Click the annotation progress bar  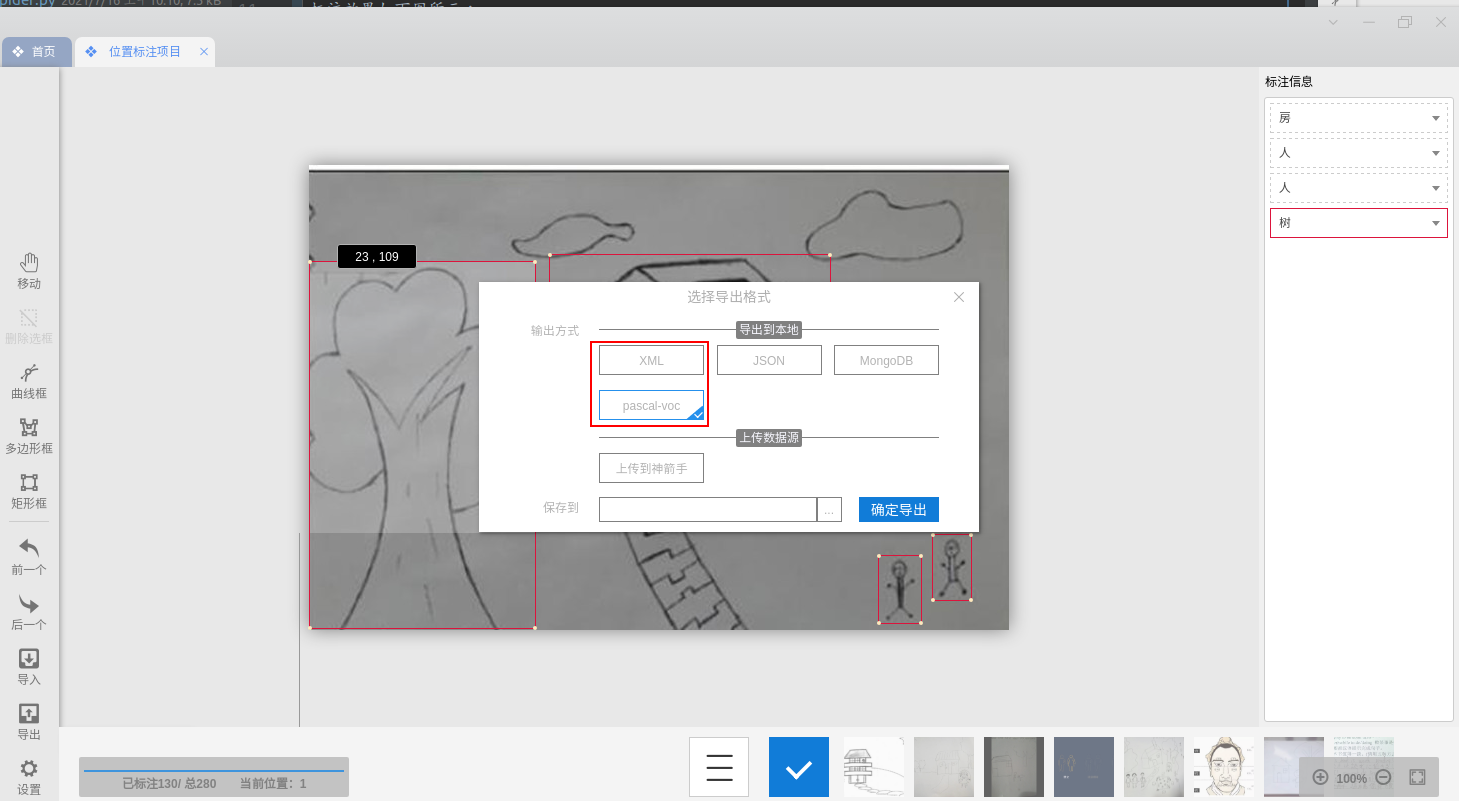point(214,770)
